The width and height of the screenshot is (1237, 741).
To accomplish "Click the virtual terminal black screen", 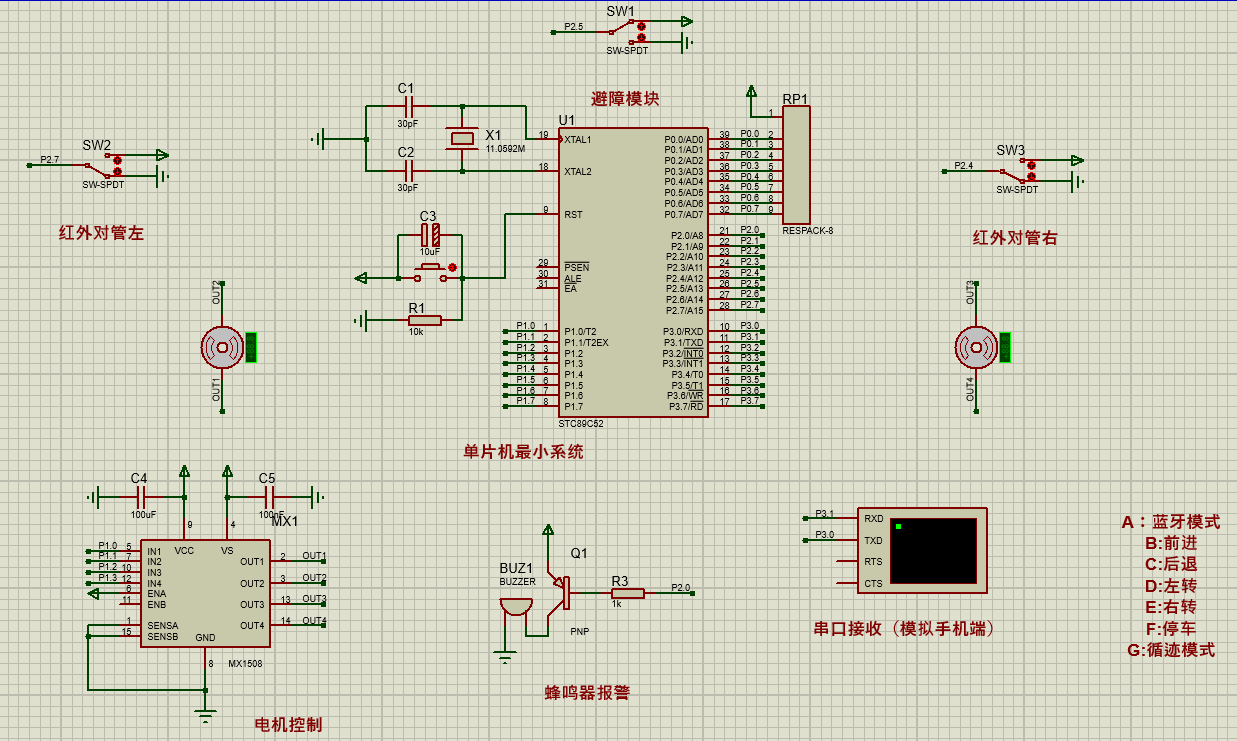I will click(x=933, y=551).
